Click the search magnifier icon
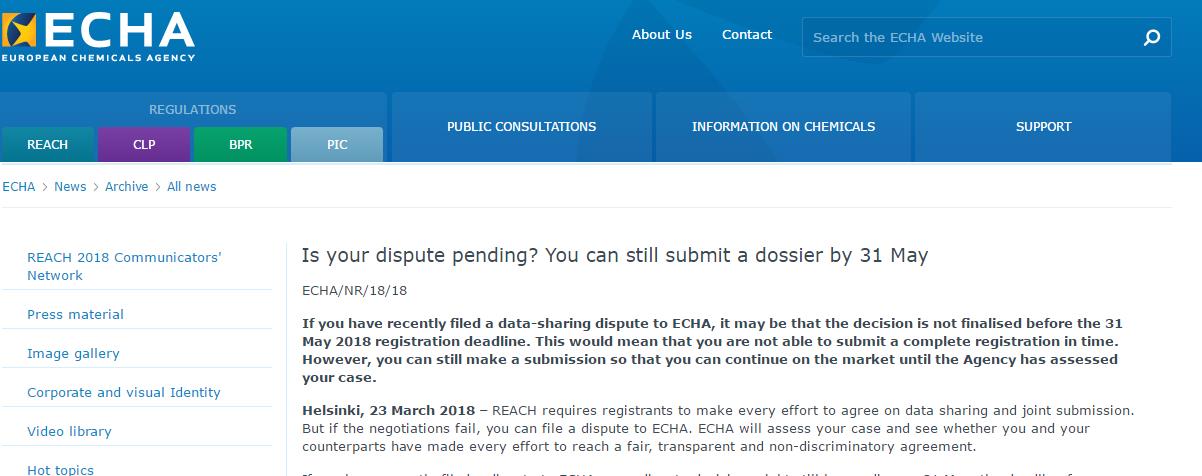The image size is (1202, 476). (1151, 38)
